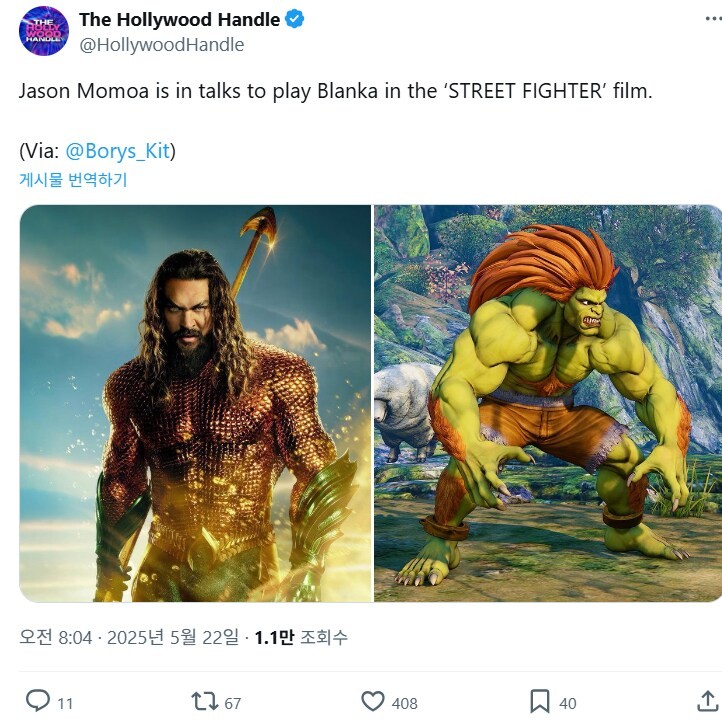Open the Aquaman photo on the left
The height and width of the screenshot is (725, 722).
point(196,403)
